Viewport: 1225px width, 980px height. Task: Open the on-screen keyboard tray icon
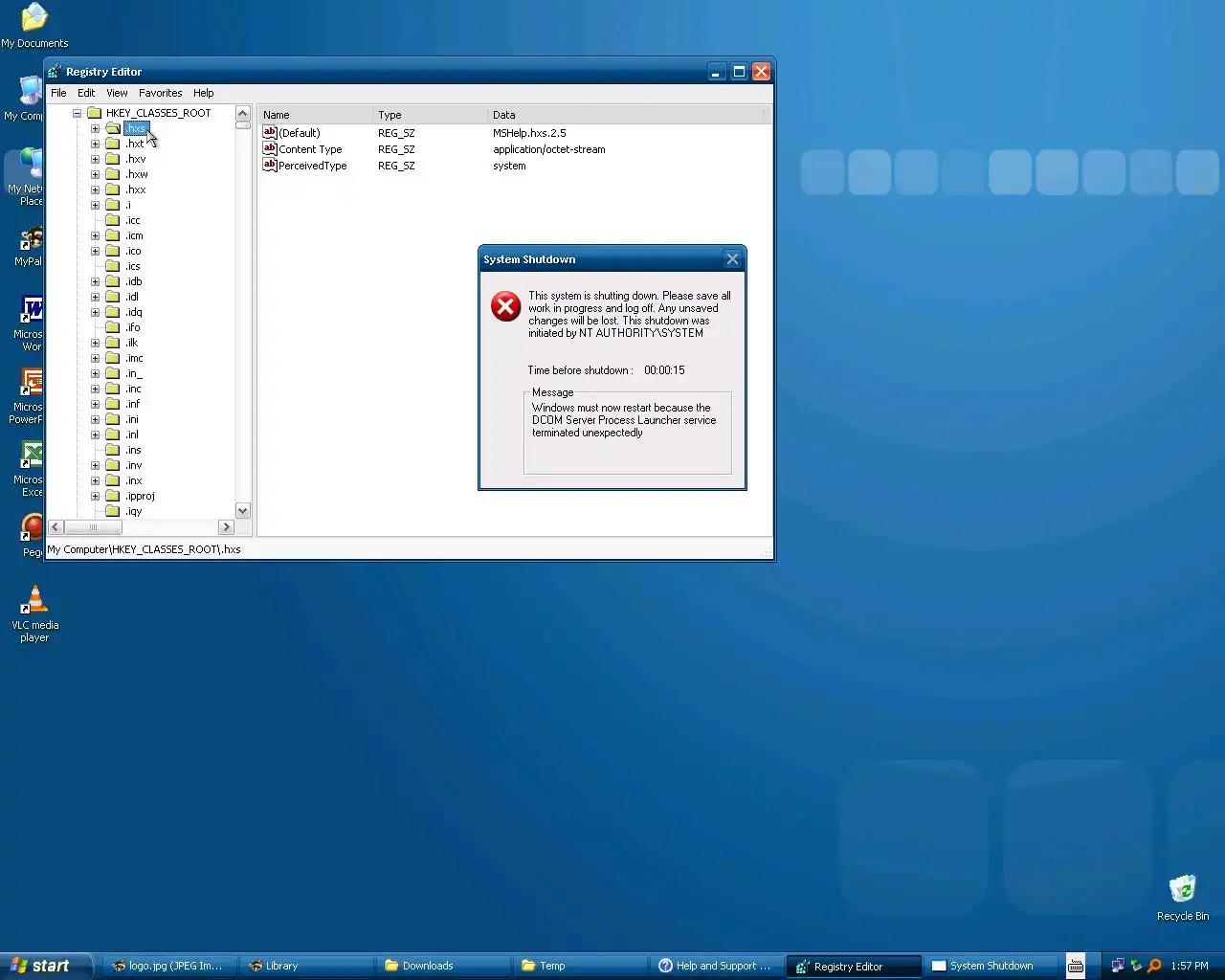(x=1076, y=966)
